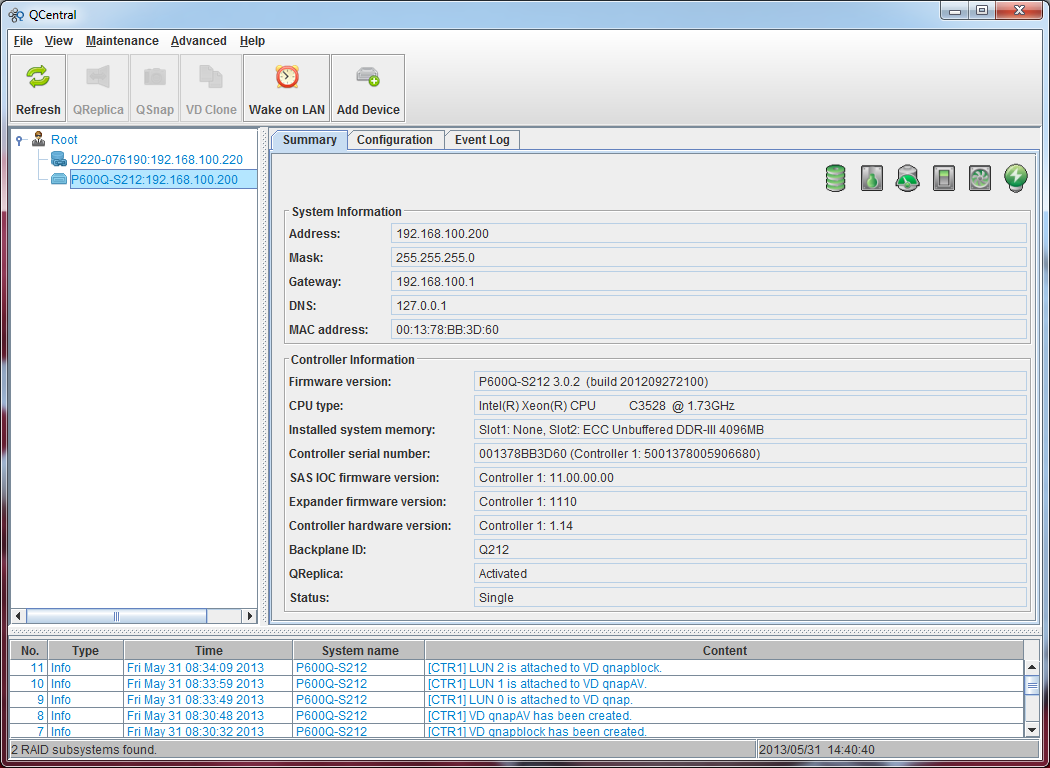Click the event list's scroll up arrow
1050x768 pixels.
[x=1032, y=668]
